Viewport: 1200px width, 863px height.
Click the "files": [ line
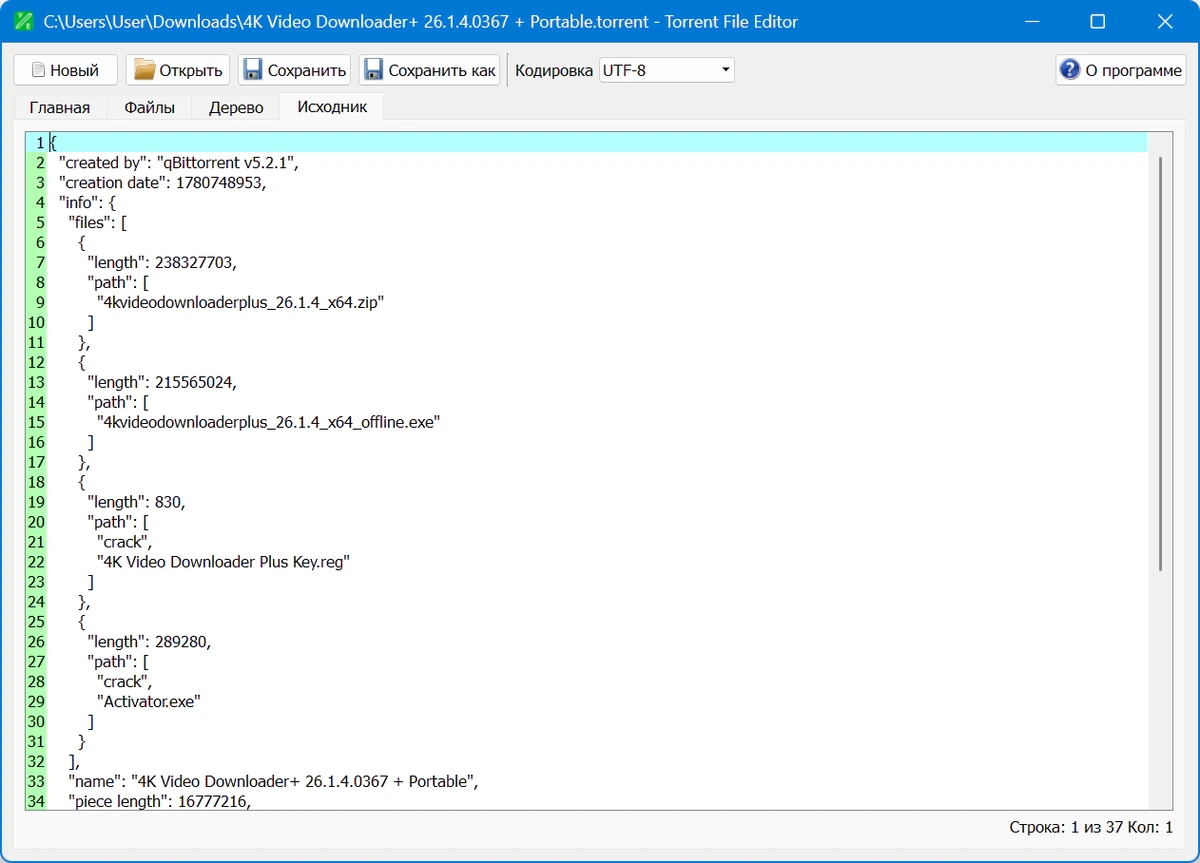(x=97, y=223)
